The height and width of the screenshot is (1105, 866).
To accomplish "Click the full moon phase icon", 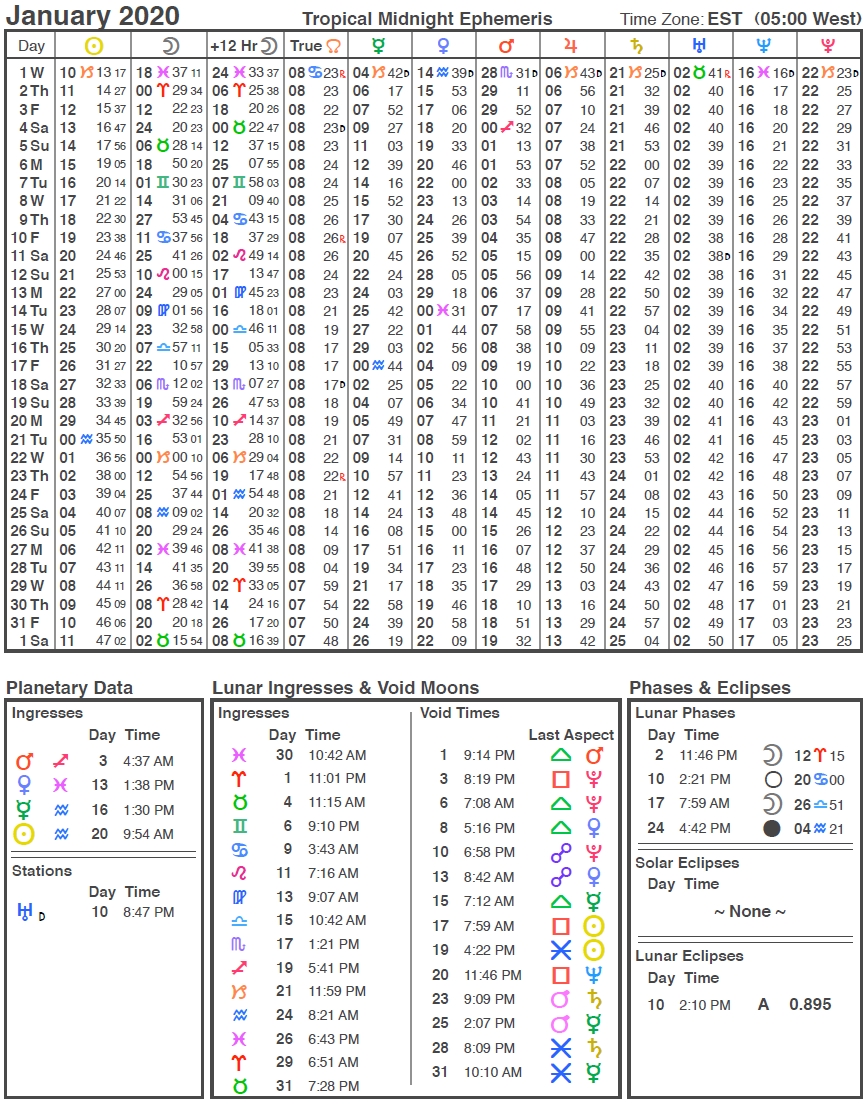I will click(773, 779).
